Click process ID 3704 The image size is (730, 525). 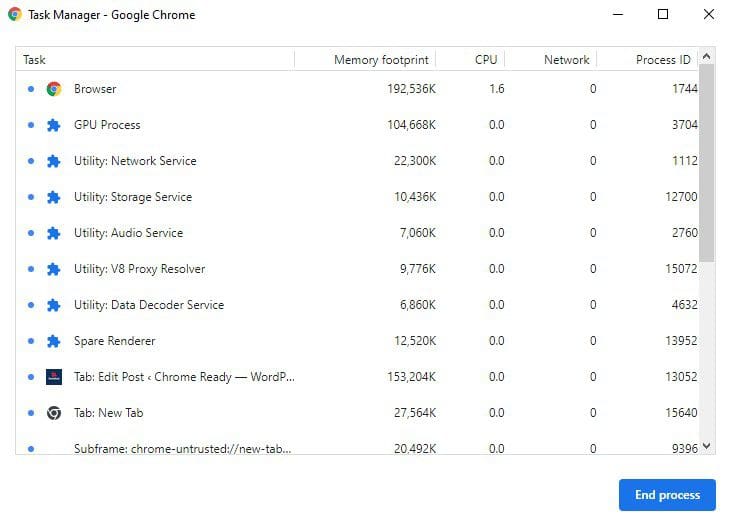pos(685,125)
